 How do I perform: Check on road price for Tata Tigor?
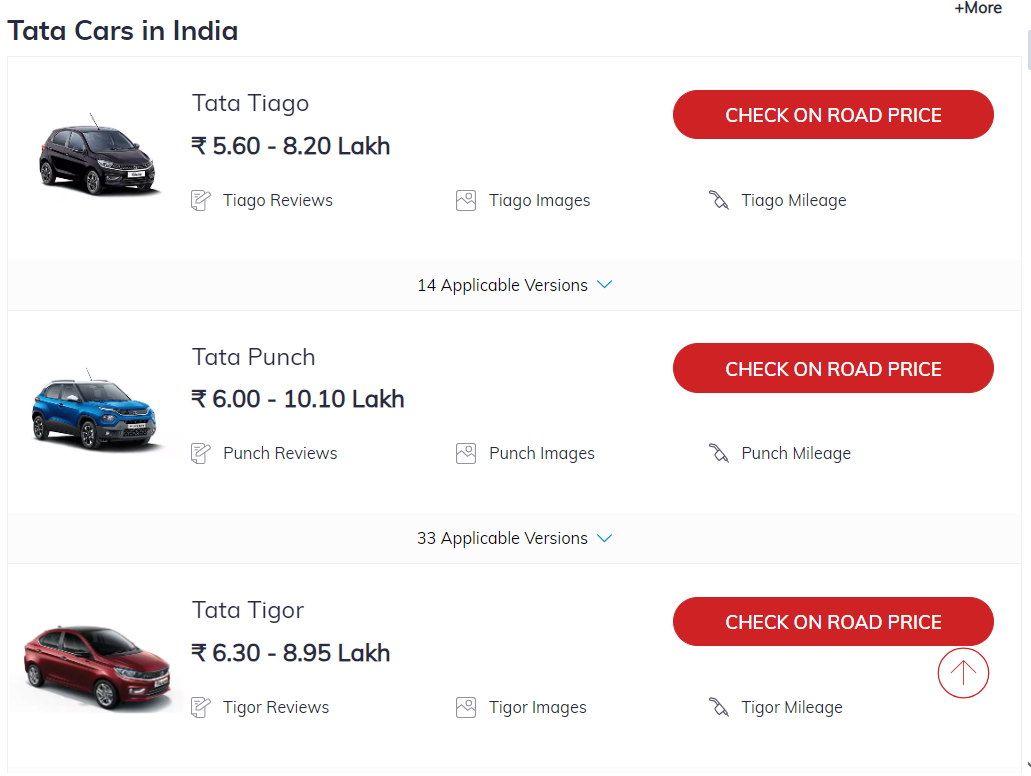(833, 622)
